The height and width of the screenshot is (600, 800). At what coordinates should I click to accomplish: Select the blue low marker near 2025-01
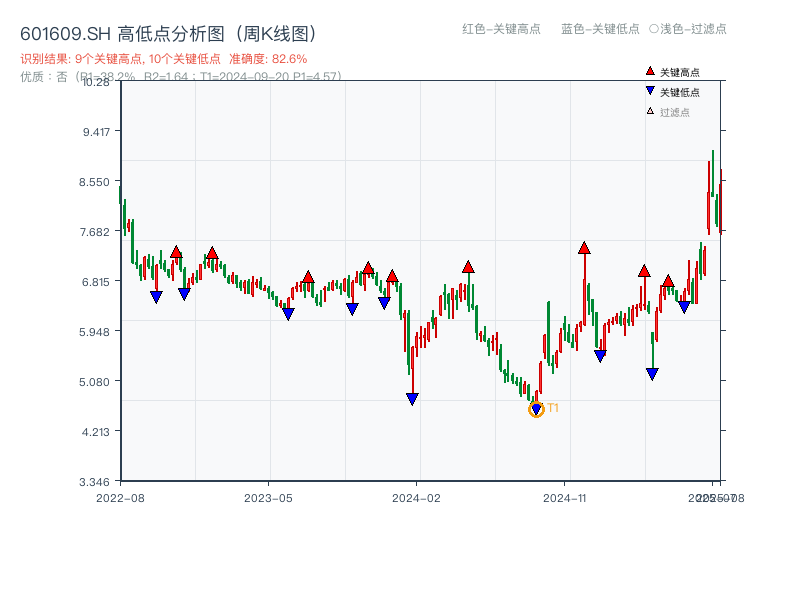[x=600, y=356]
